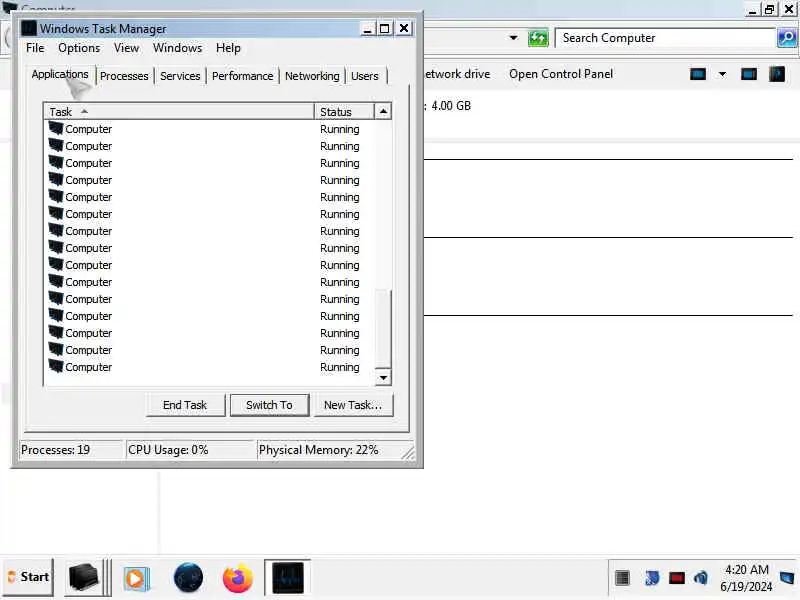This screenshot has height=600, width=800.
Task: Click the help icon in Computer toolbar
Action: pos(777,74)
